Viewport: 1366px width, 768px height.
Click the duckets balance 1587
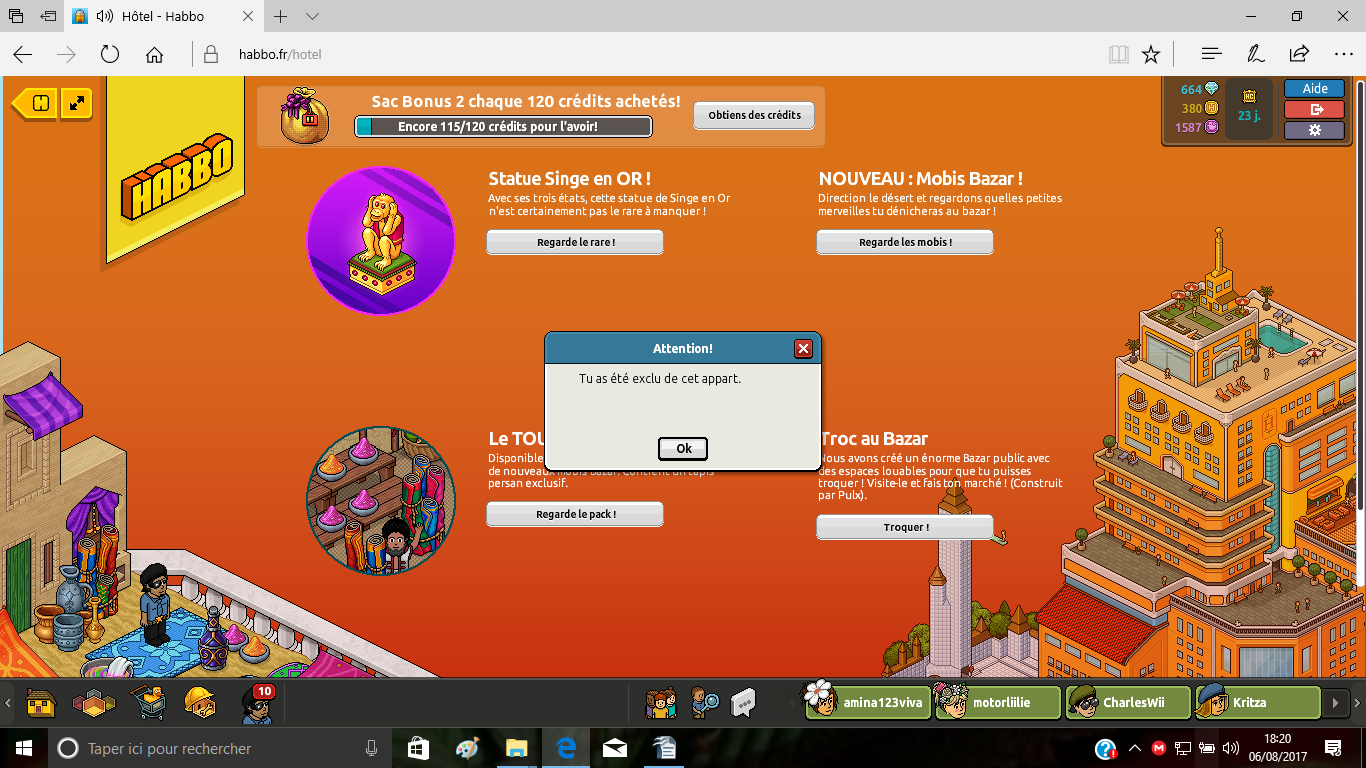pos(1197,127)
